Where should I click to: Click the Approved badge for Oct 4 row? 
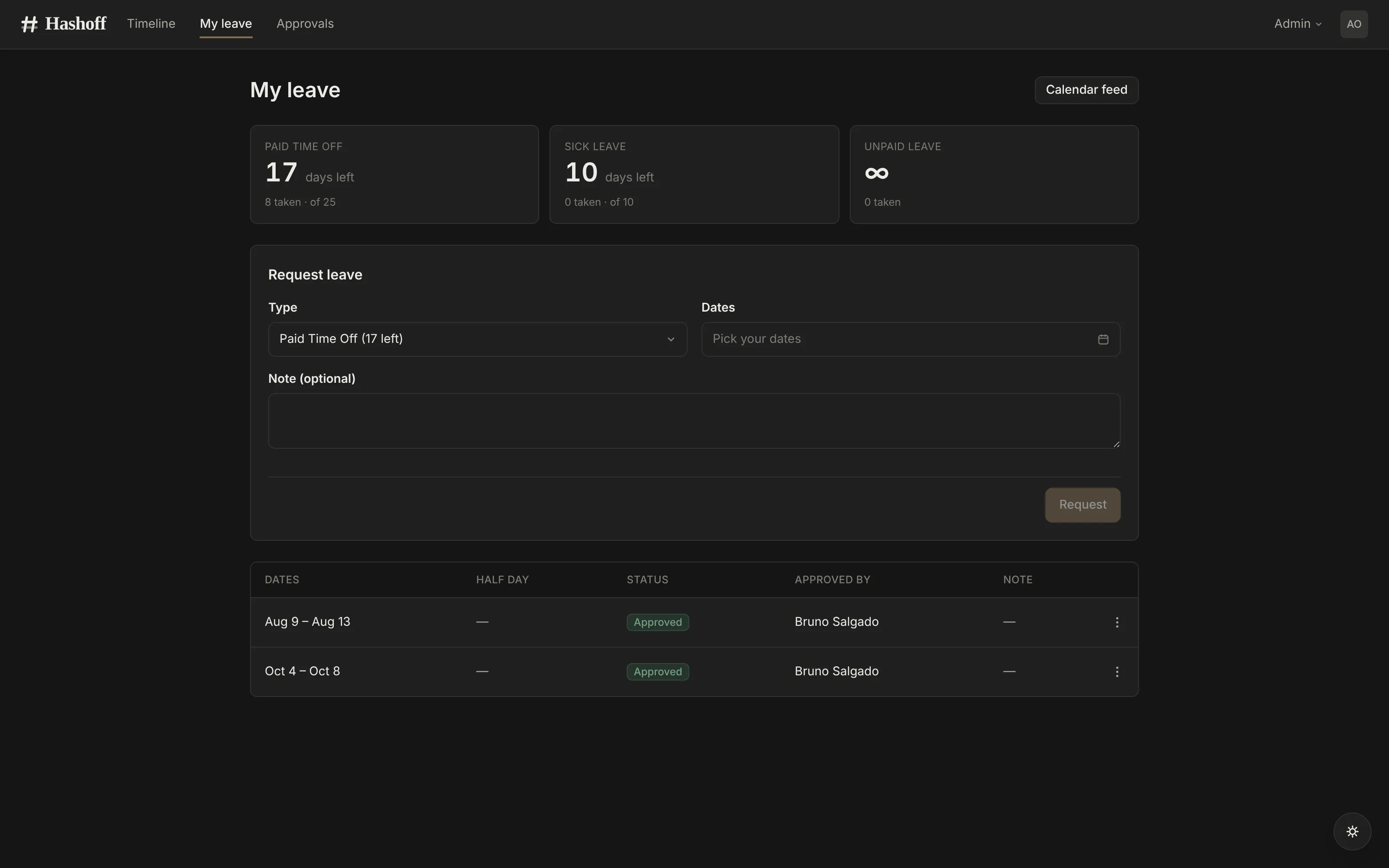click(657, 672)
